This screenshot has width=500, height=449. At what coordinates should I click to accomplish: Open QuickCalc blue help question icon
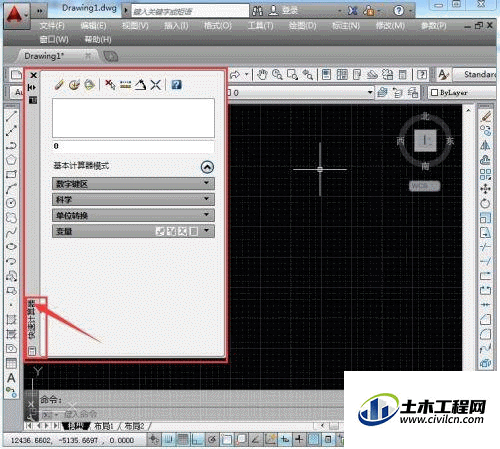coord(176,85)
